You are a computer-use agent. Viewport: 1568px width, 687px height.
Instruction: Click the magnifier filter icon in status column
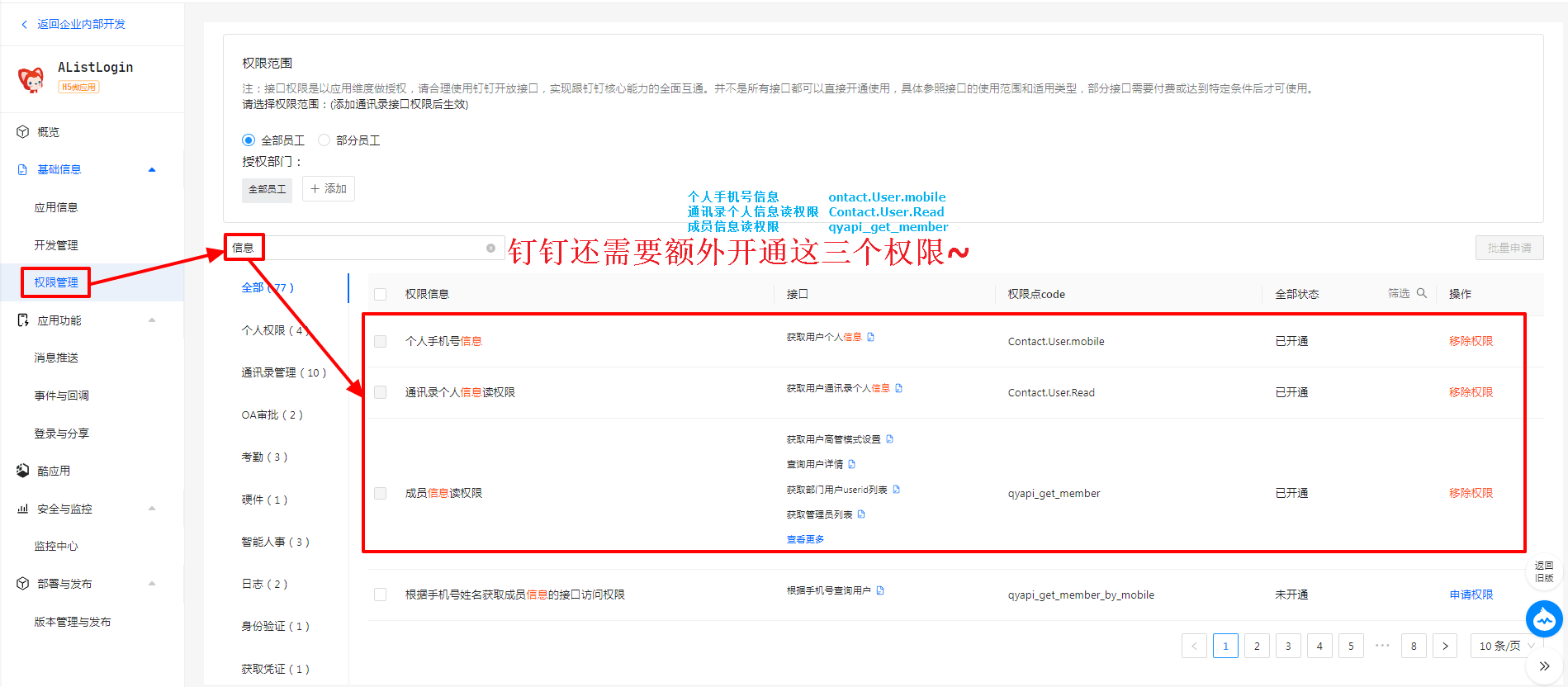tap(1422, 293)
